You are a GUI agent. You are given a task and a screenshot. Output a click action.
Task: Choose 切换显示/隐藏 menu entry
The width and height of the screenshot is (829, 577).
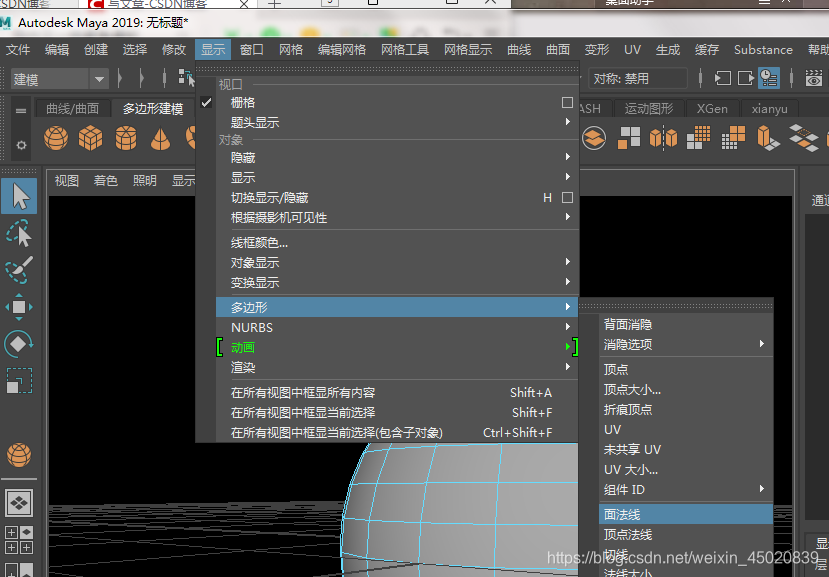tap(398, 197)
